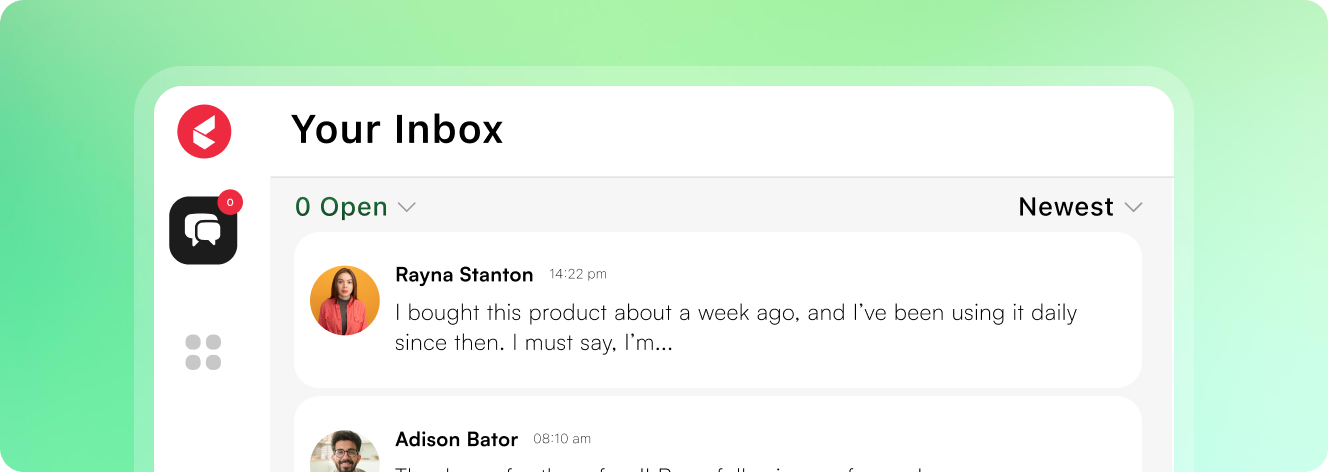Expand the 0 Open status dropdown

click(x=355, y=207)
